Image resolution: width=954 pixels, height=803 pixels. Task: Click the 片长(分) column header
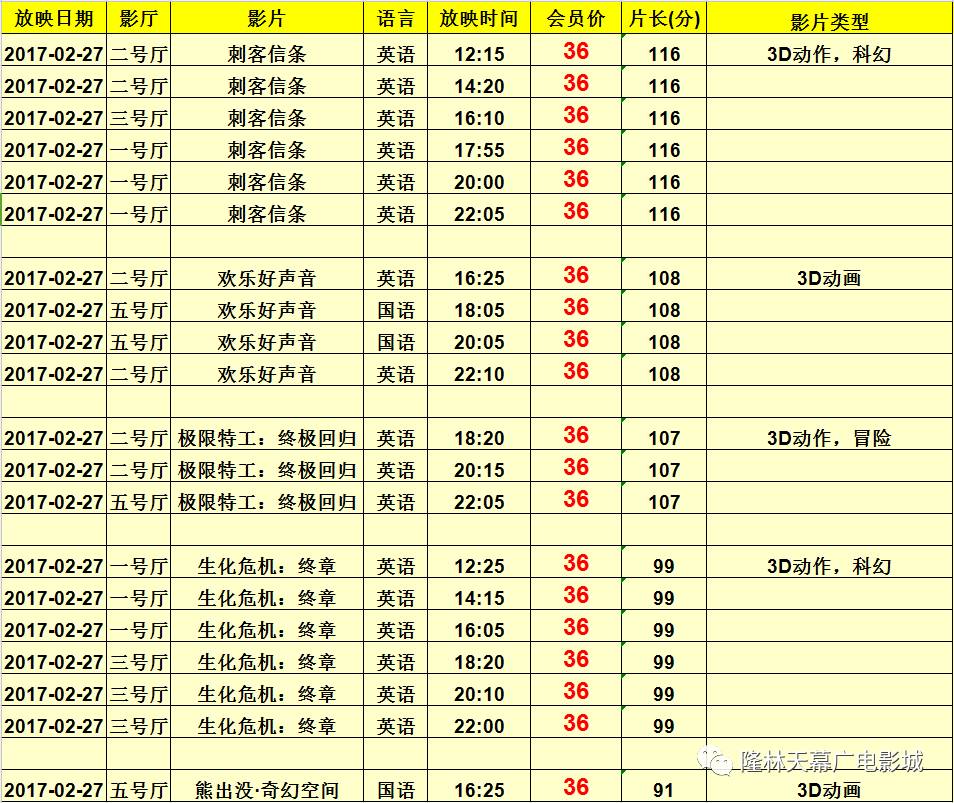click(664, 18)
